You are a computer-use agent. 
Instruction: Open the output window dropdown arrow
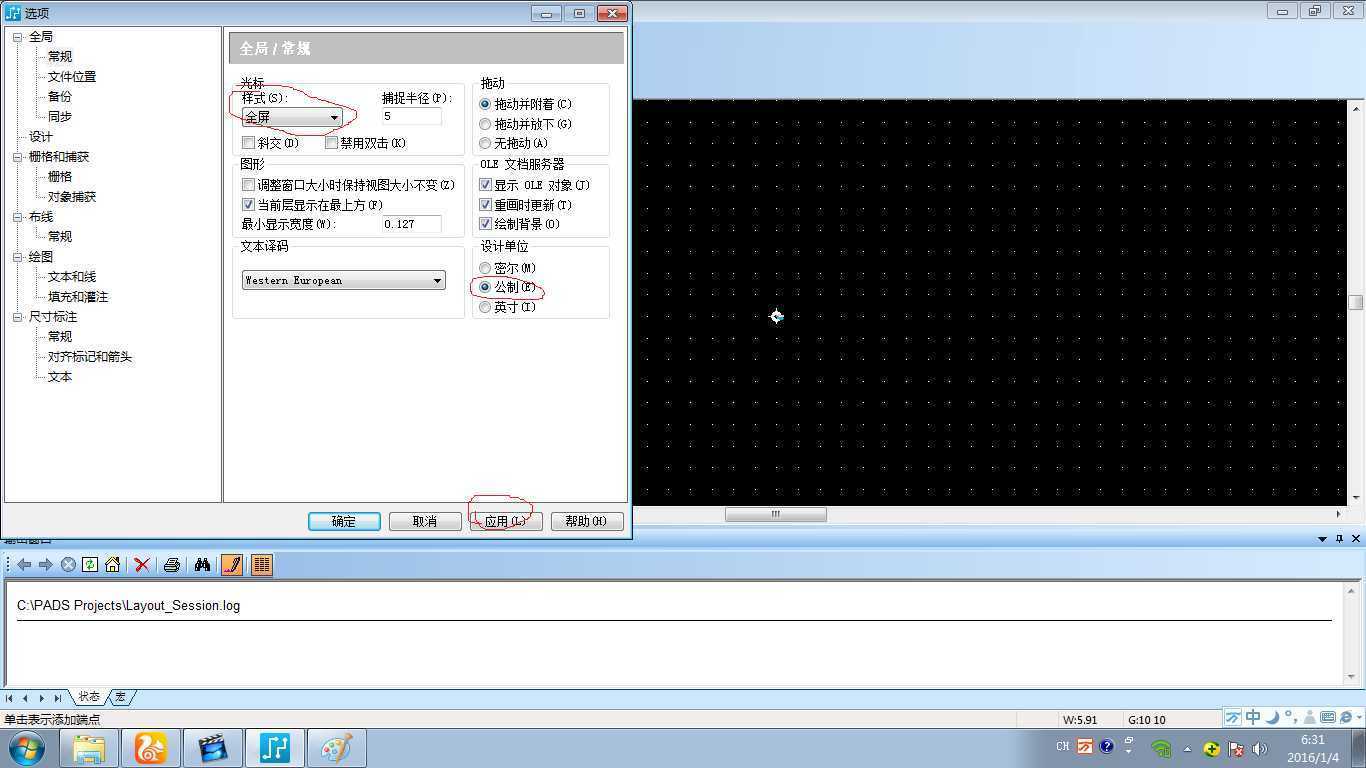pos(1322,539)
